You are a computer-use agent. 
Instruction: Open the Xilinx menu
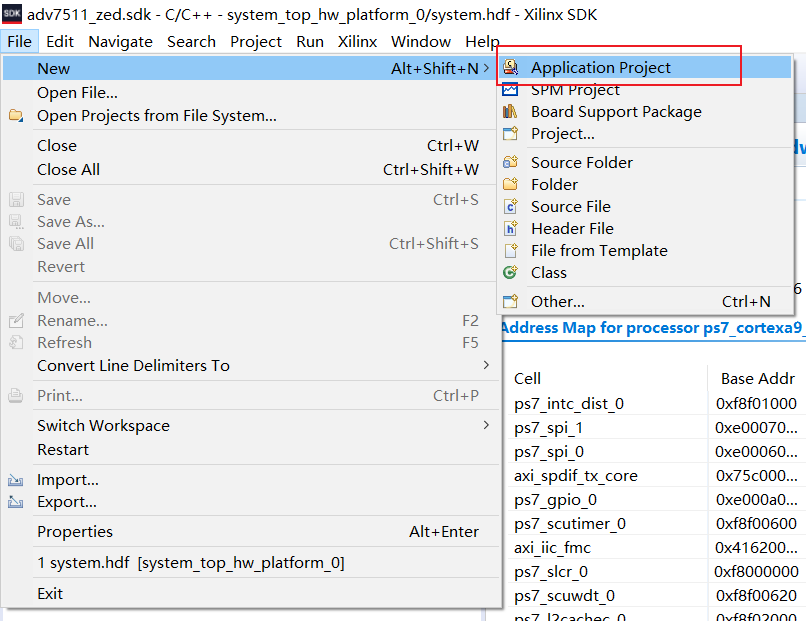coord(357,41)
